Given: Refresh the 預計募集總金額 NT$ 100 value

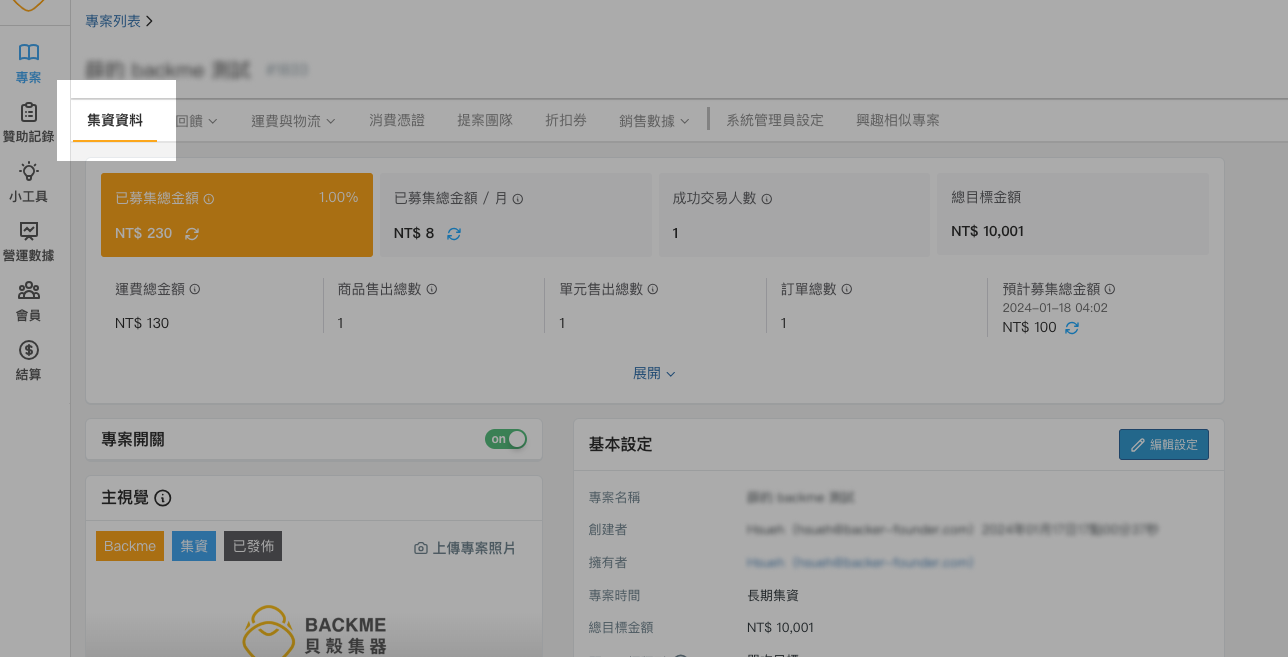Looking at the screenshot, I should (1072, 327).
